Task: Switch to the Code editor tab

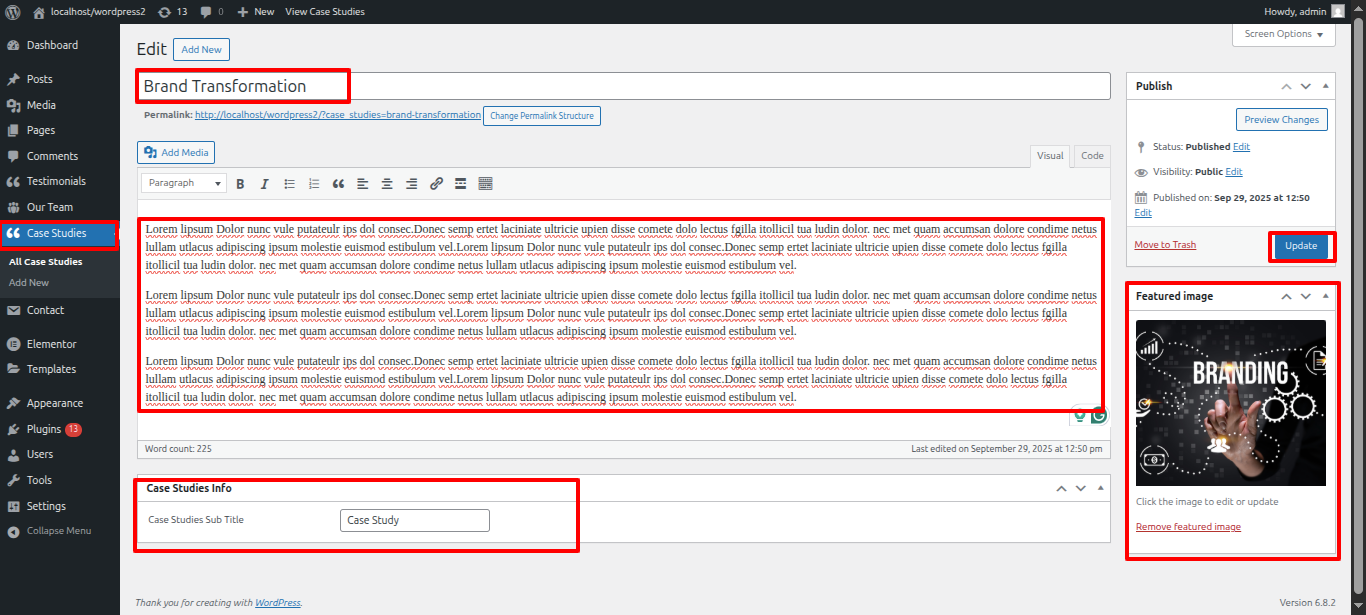Action: pyautogui.click(x=1092, y=156)
